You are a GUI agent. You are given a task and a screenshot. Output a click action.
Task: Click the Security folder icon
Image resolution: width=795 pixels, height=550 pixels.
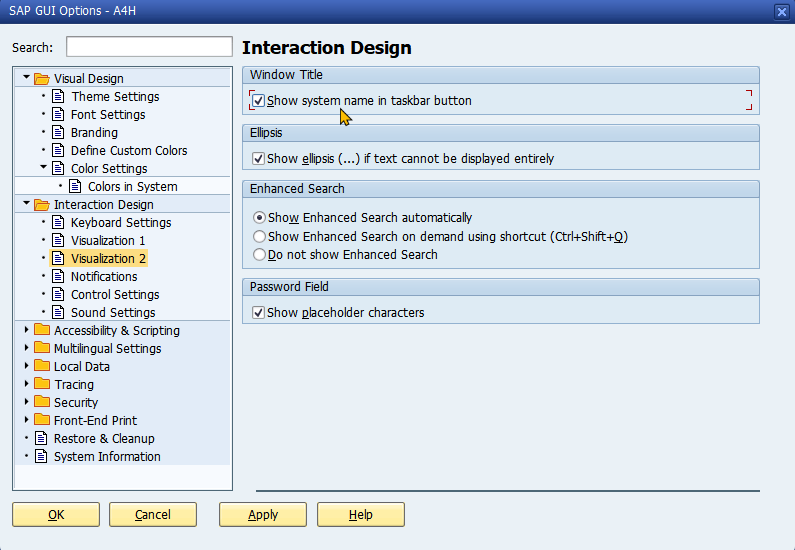[x=42, y=402]
